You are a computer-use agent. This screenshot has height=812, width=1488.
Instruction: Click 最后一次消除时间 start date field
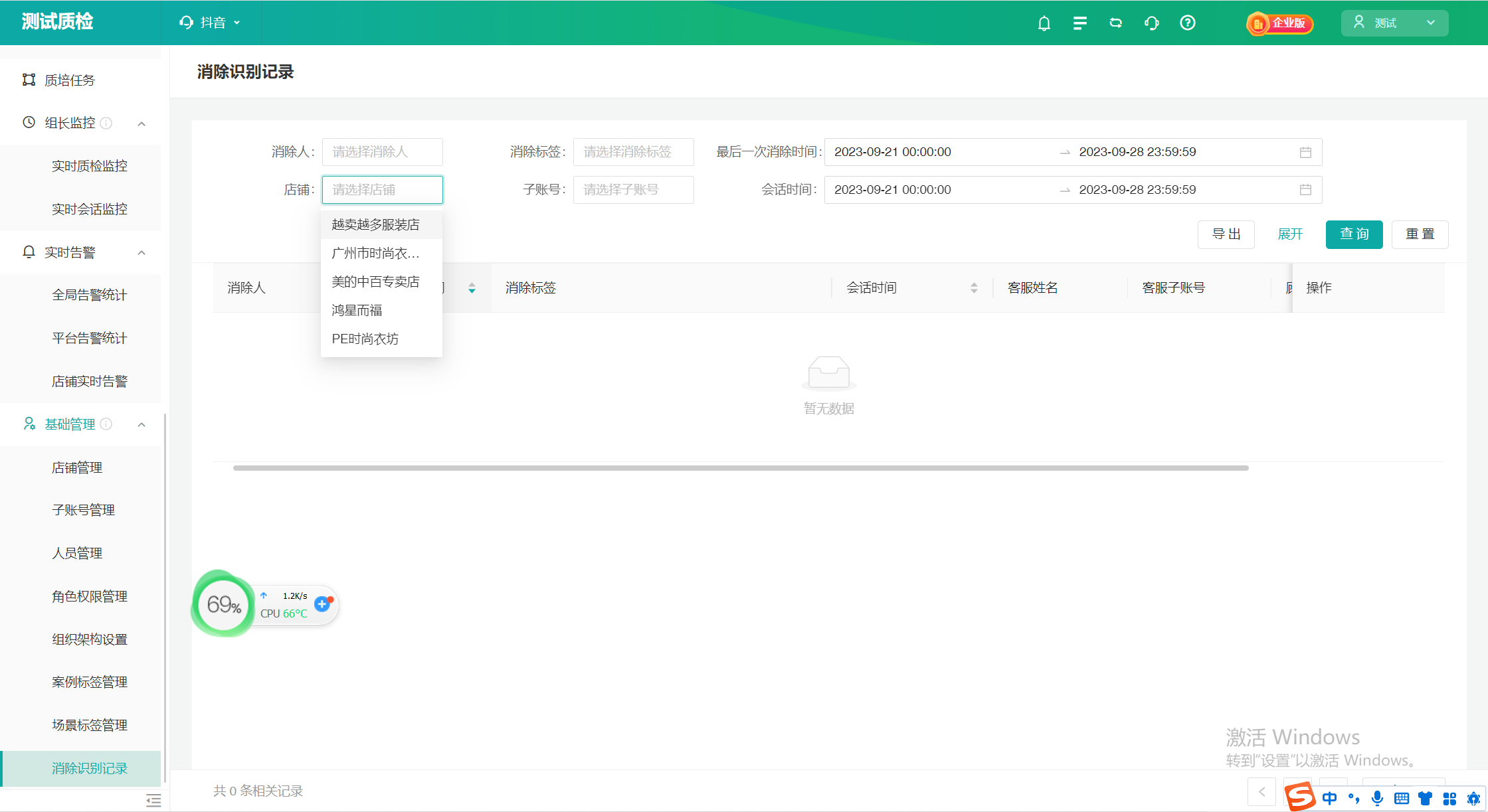point(893,152)
